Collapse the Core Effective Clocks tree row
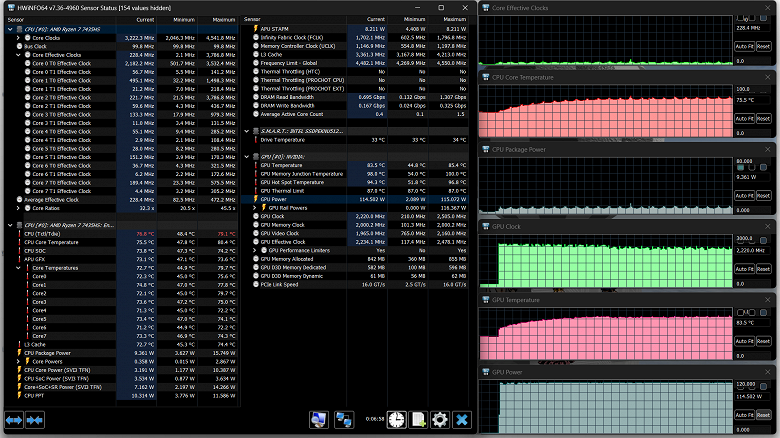This screenshot has width=780, height=438. click(x=19, y=53)
